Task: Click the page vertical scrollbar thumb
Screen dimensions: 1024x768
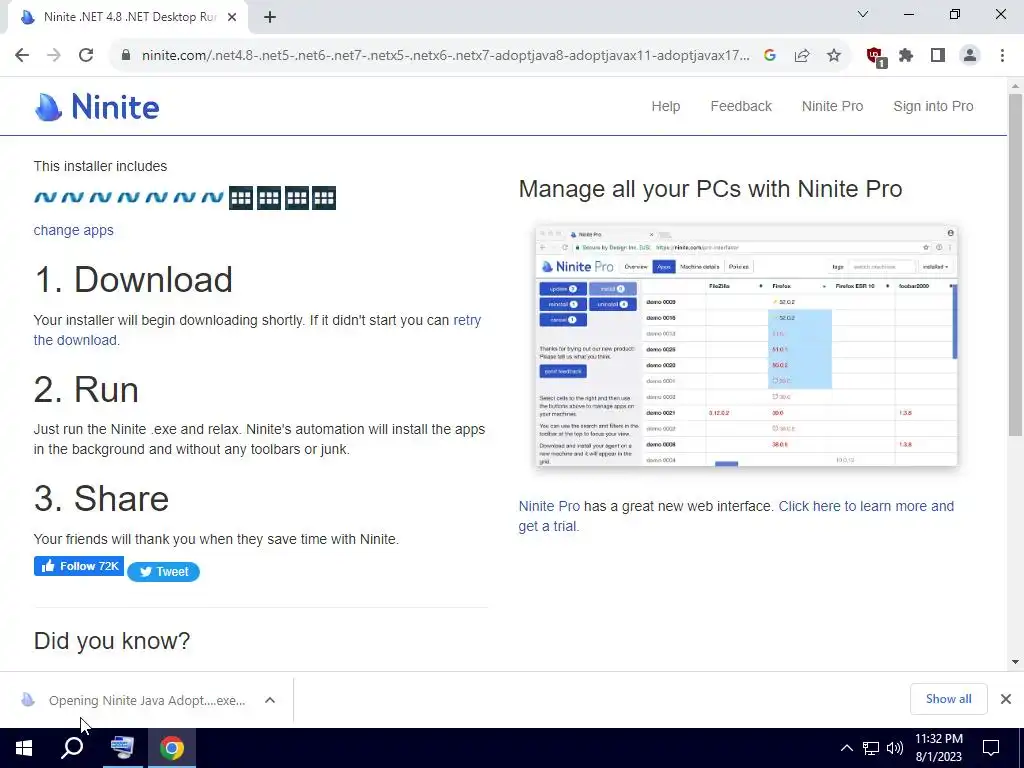Action: 1015,264
